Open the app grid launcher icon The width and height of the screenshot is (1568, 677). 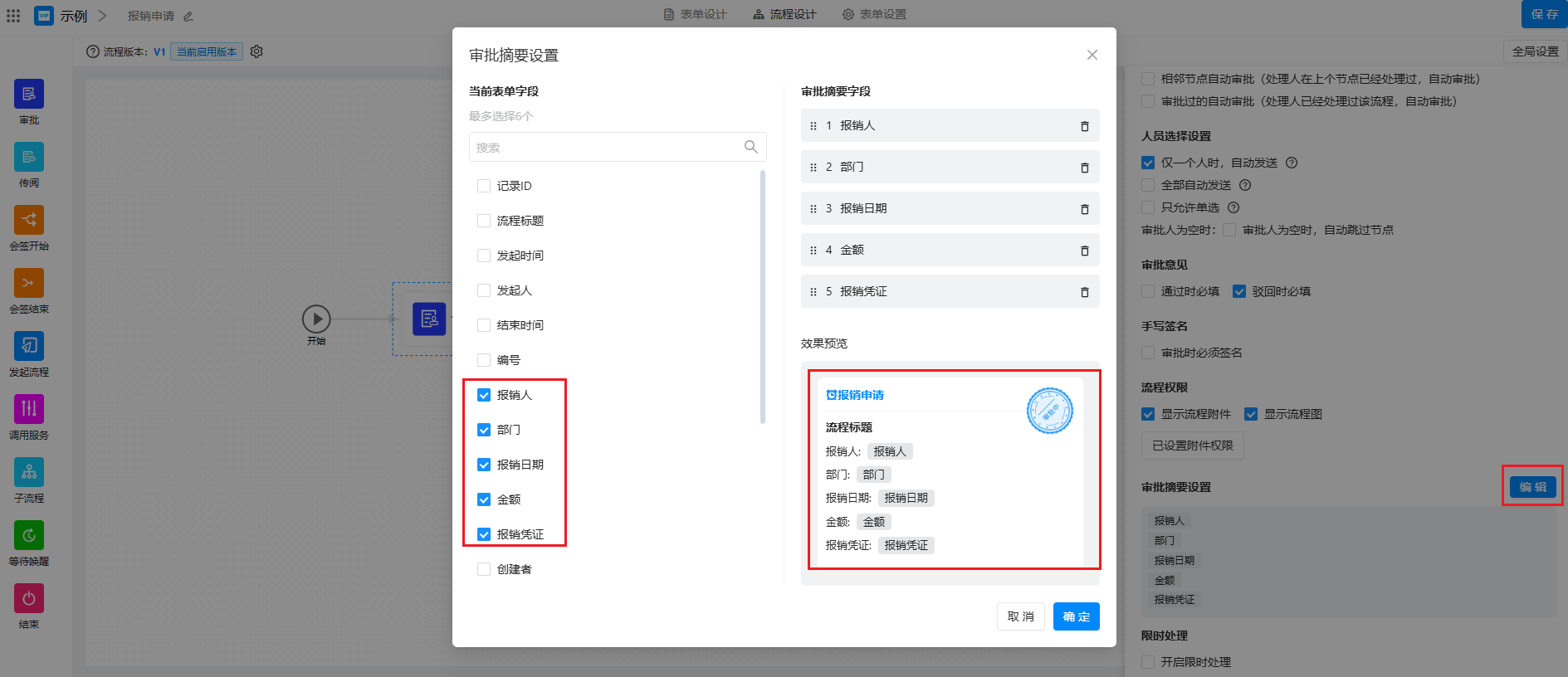[13, 16]
